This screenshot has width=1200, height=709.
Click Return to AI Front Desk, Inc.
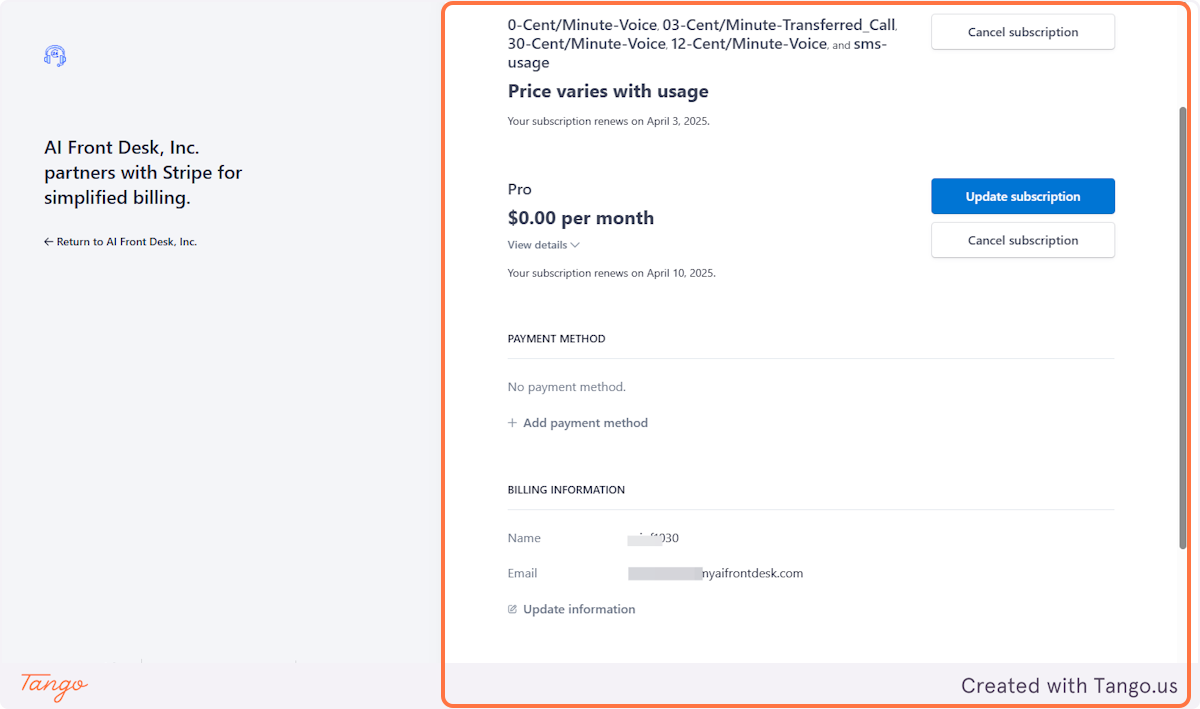pos(120,241)
